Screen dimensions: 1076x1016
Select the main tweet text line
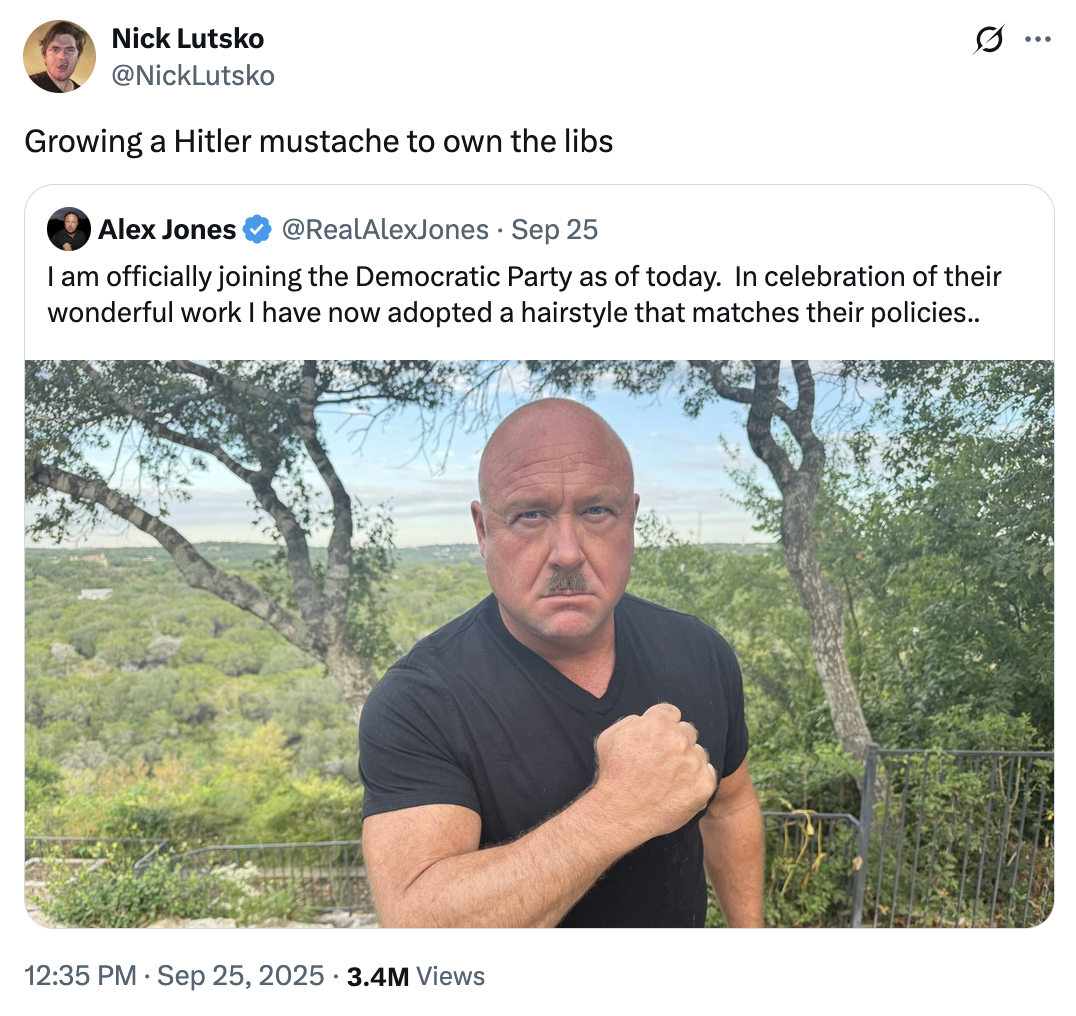coord(318,141)
